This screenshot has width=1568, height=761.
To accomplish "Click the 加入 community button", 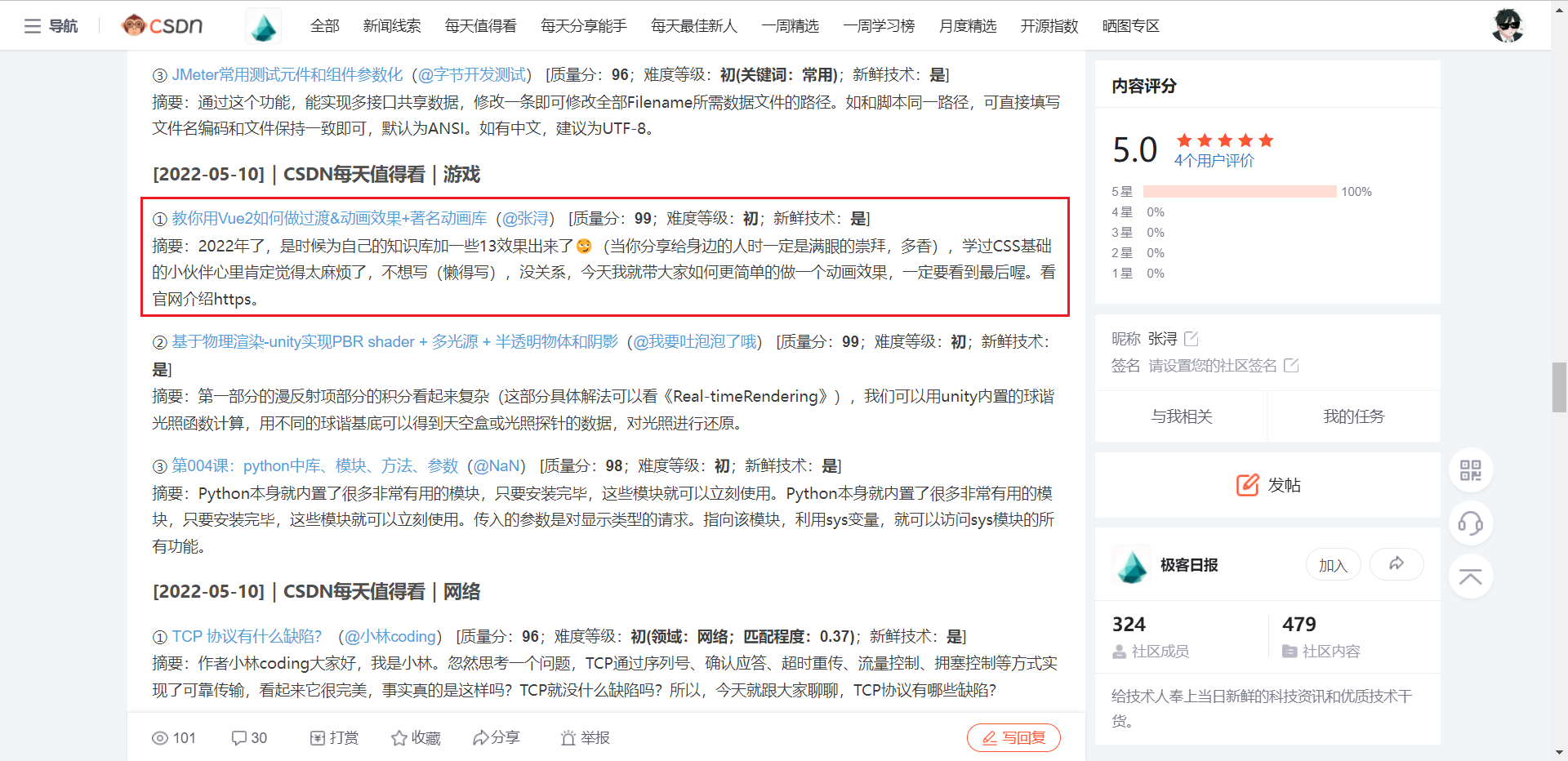I will 1333,565.
